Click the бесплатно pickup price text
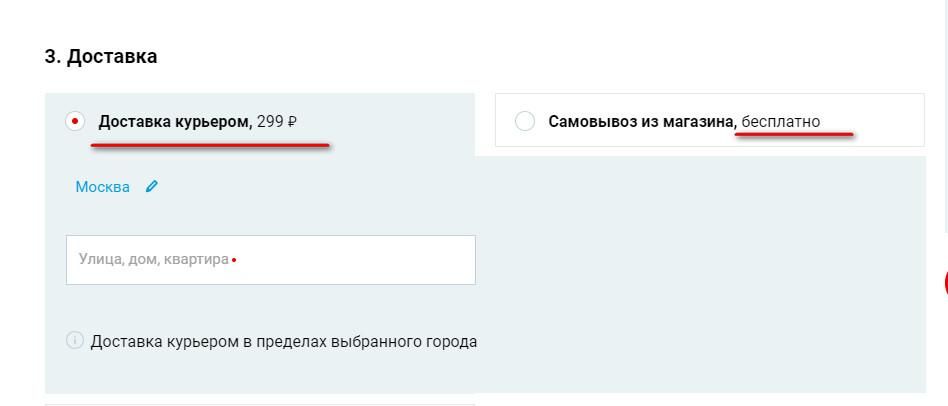Viewport: 948px width, 406px height. point(781,122)
